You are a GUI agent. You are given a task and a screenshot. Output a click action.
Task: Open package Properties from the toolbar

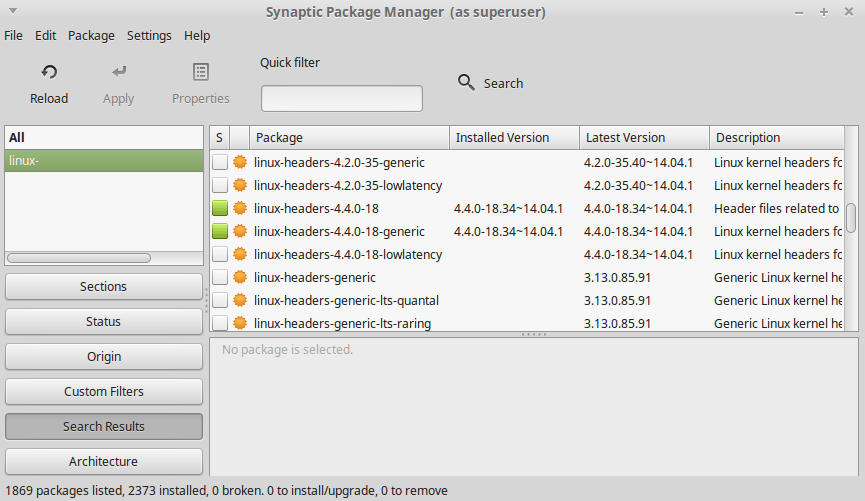coord(201,73)
